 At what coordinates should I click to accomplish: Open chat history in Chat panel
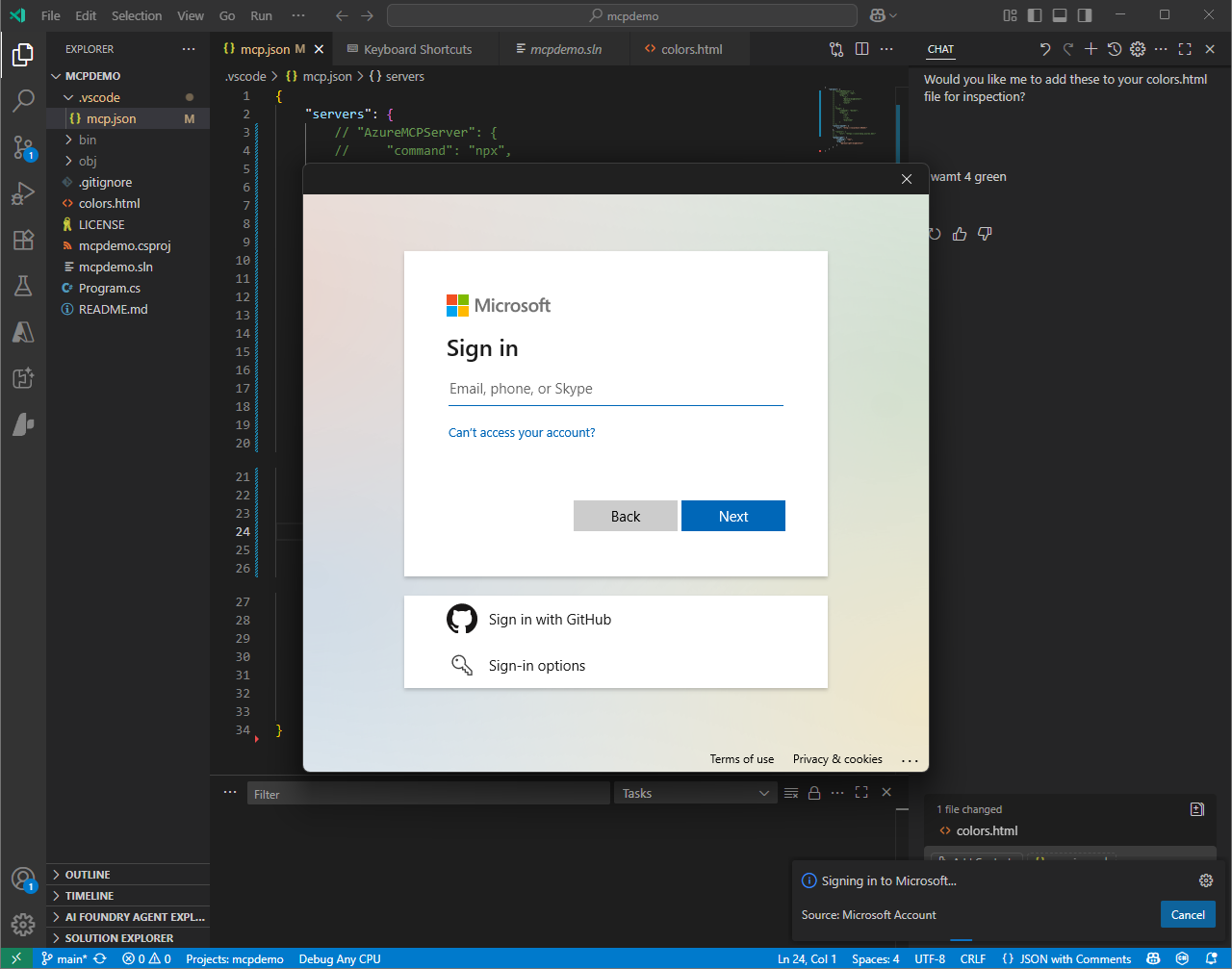tap(1115, 48)
